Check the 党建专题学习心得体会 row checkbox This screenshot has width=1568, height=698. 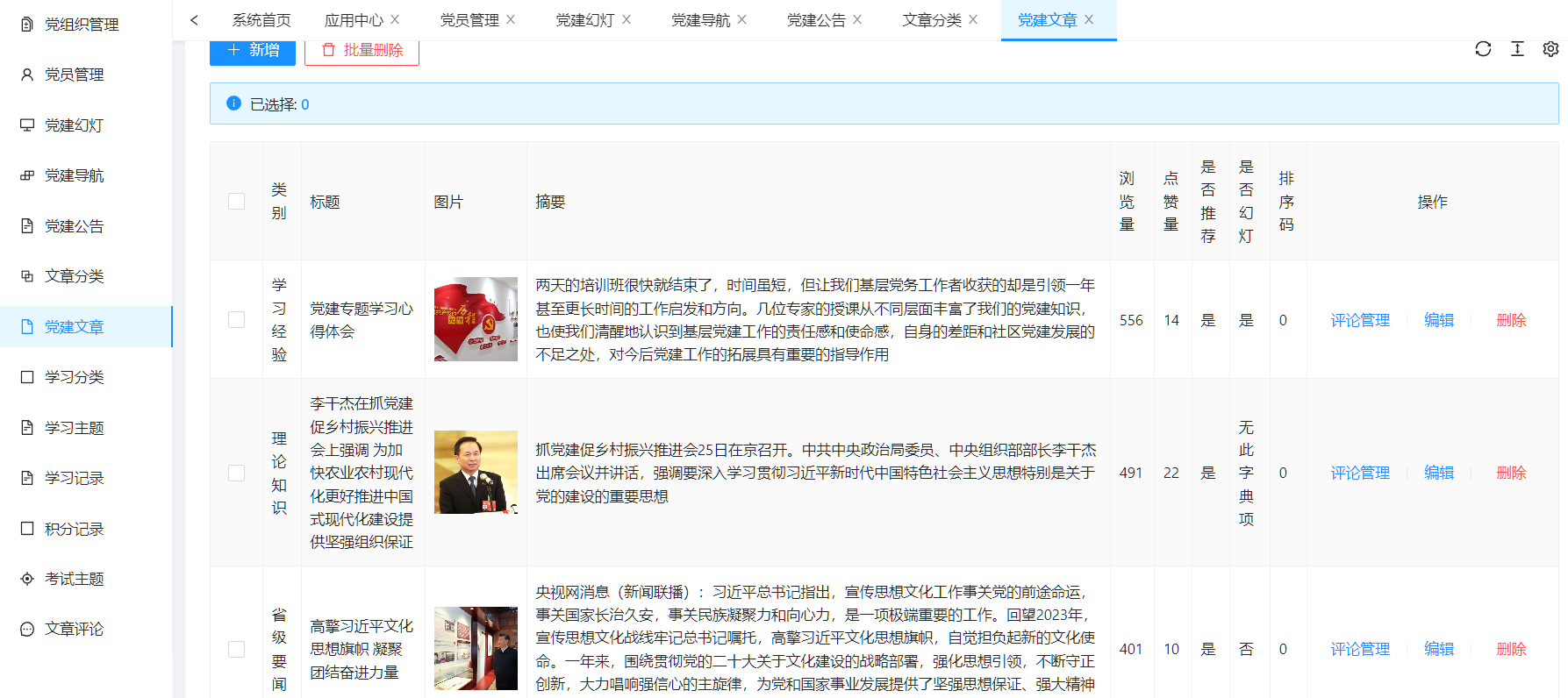click(236, 320)
